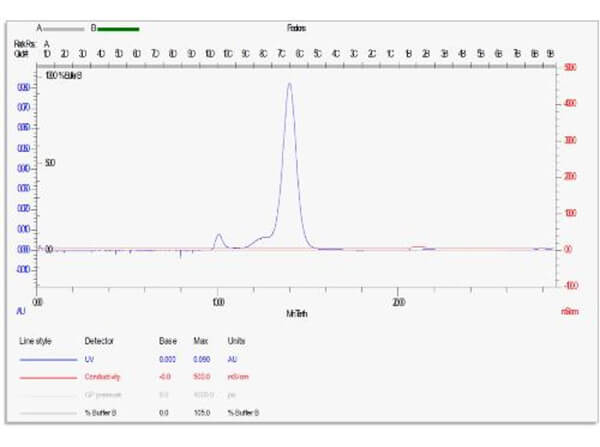
Task: Select the '% Buffer B' detector label in legend
Action: pos(100,413)
